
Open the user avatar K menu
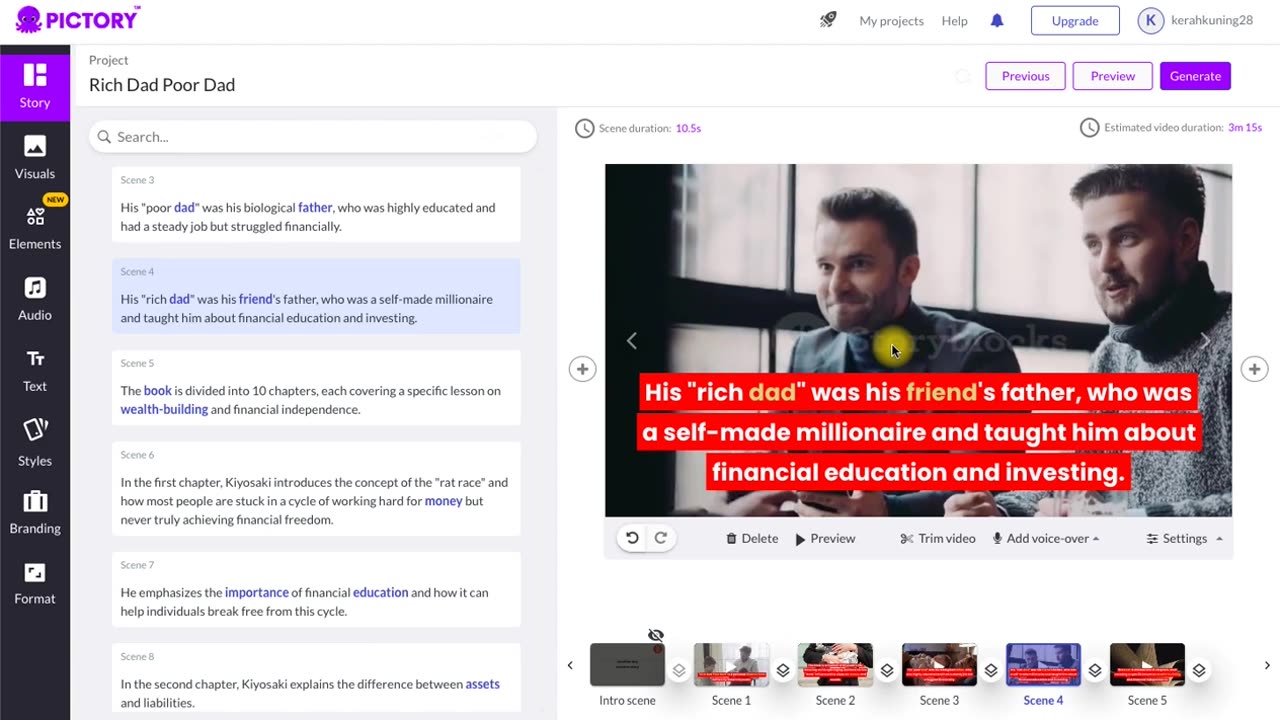1151,20
